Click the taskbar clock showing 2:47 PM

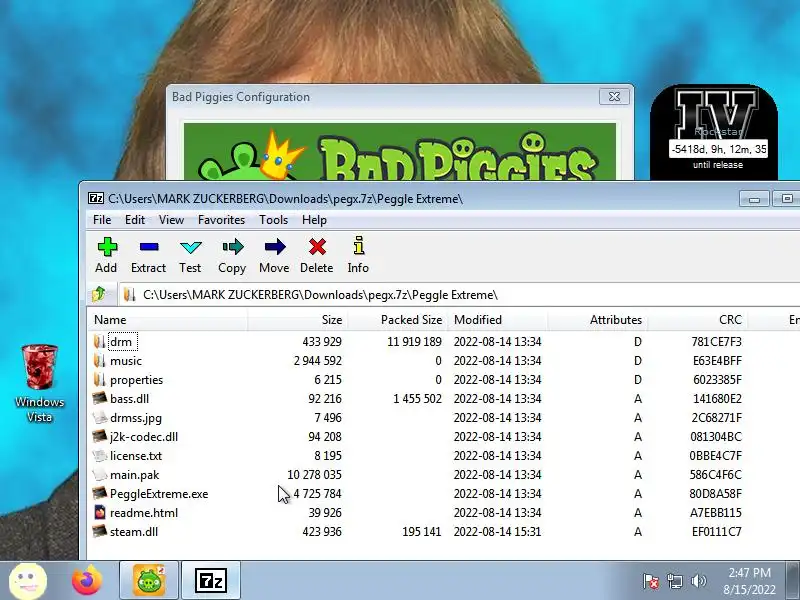click(x=749, y=581)
